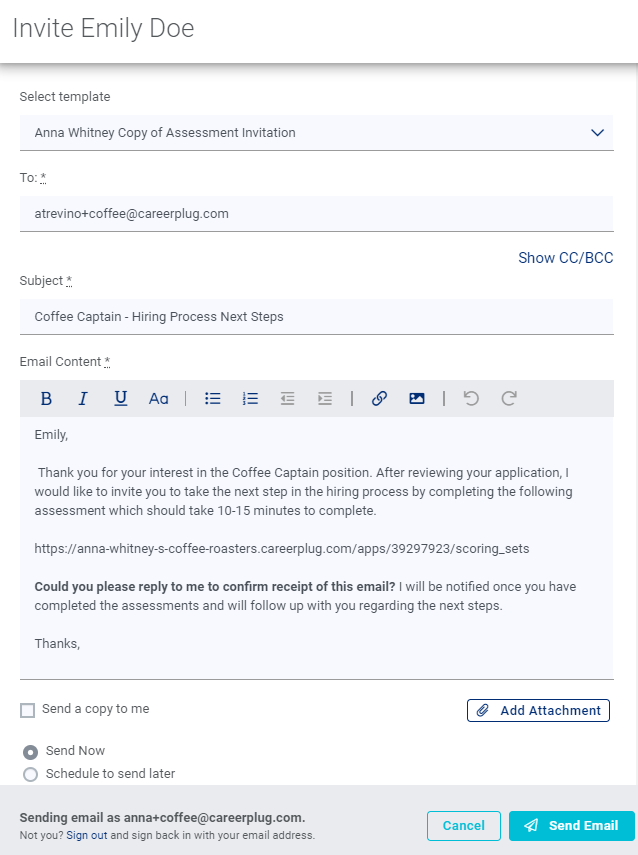Decrease the paragraph indent

pyautogui.click(x=287, y=398)
